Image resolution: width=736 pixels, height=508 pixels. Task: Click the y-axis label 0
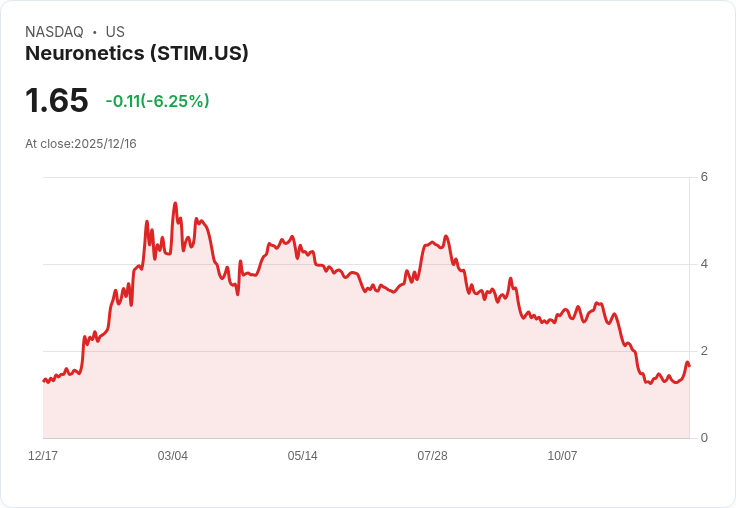point(704,438)
